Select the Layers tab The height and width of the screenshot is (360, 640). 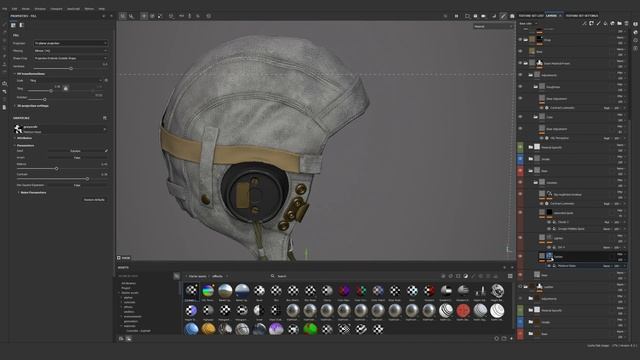(551, 16)
